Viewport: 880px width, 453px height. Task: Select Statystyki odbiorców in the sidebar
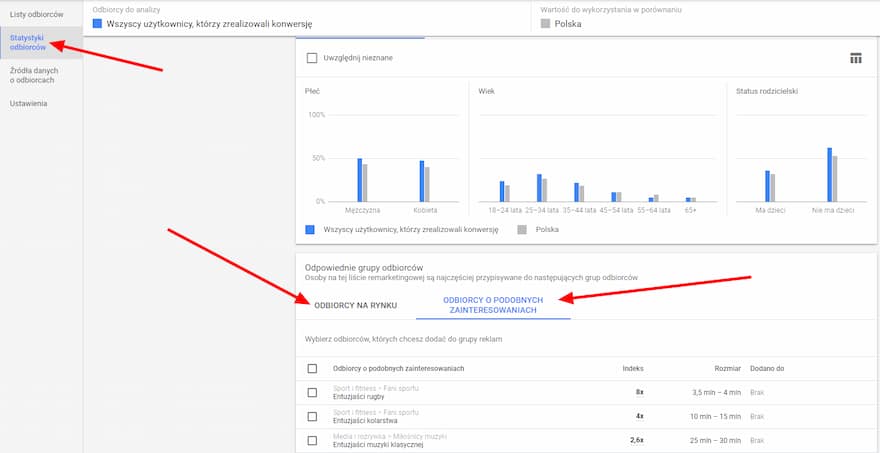28,43
